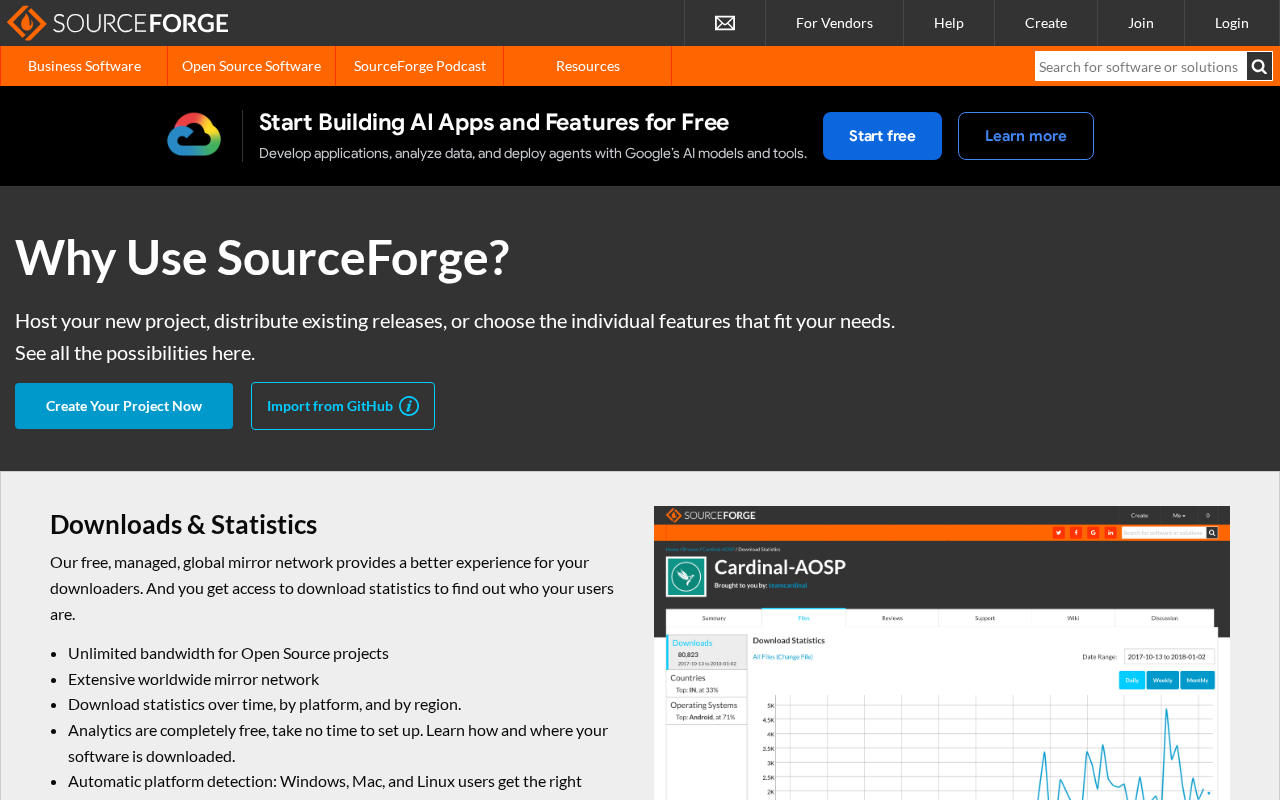Open the For Vendors menu

point(834,23)
